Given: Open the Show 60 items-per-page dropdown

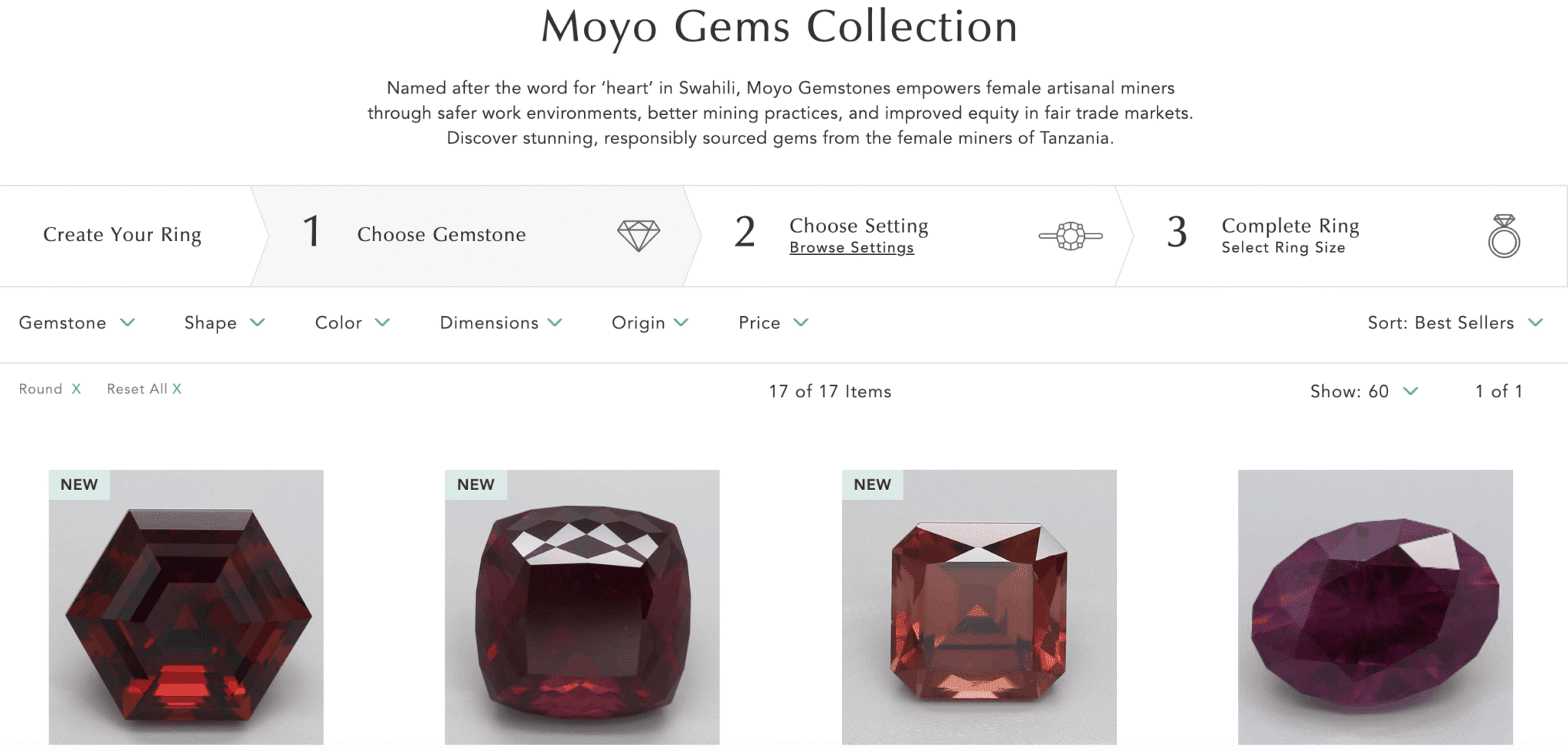Looking at the screenshot, I should (x=1364, y=391).
